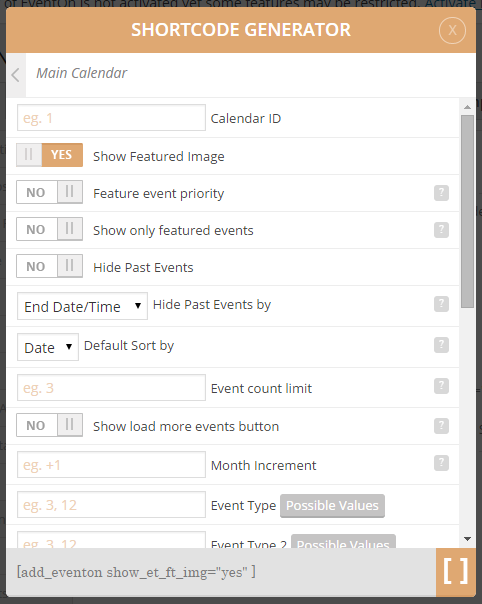Show Possible Values for Event Type
Image resolution: width=482 pixels, height=604 pixels.
(x=332, y=506)
